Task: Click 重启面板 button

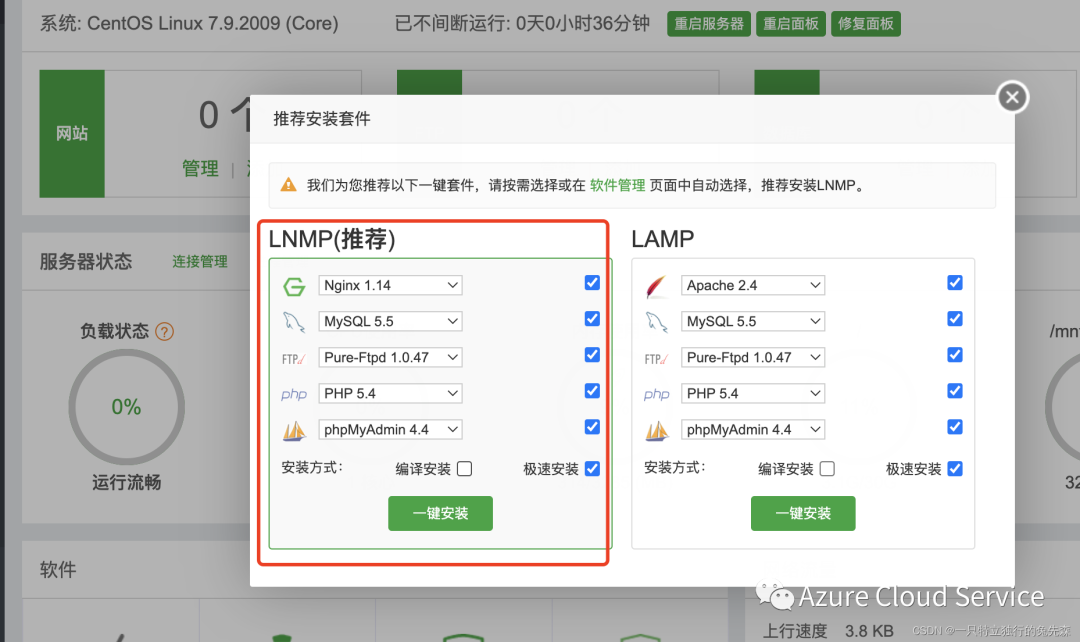Action: [x=791, y=24]
